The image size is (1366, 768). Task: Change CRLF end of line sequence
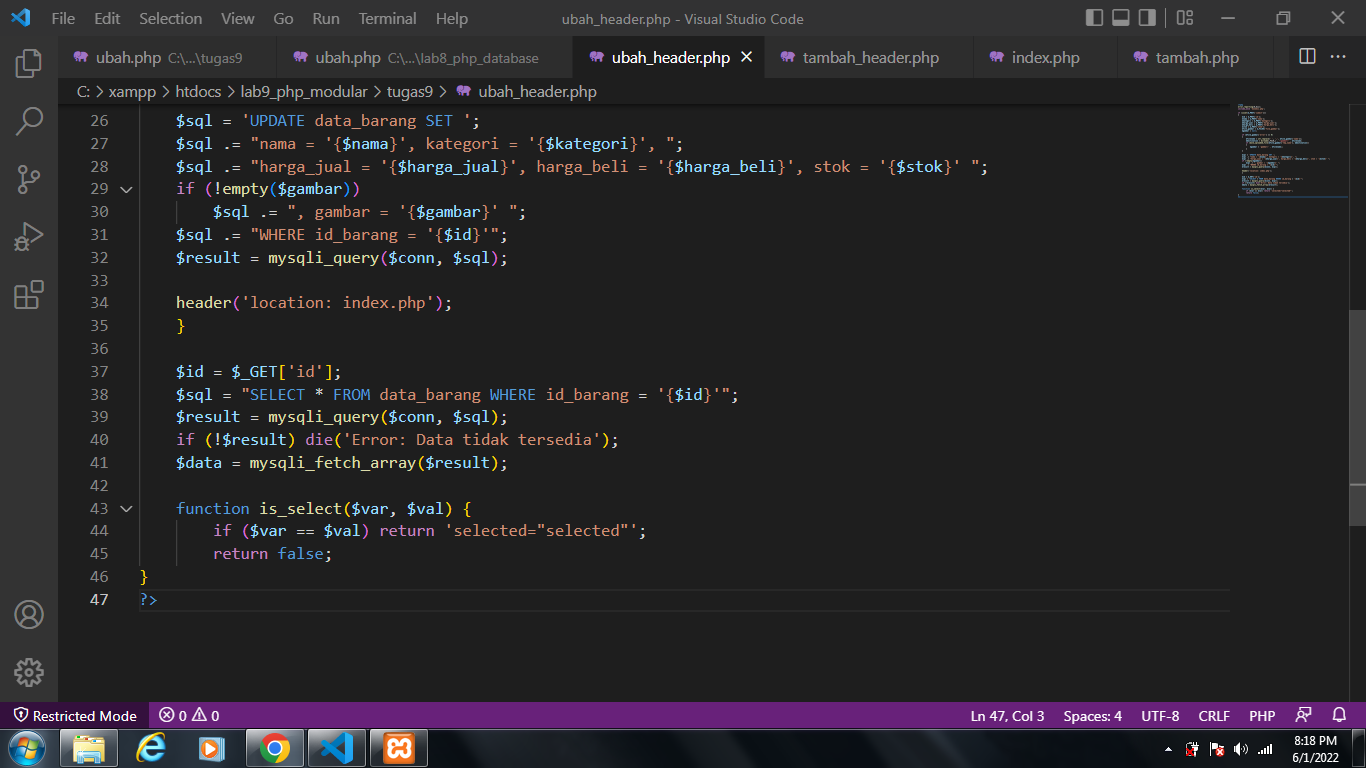(x=1214, y=716)
